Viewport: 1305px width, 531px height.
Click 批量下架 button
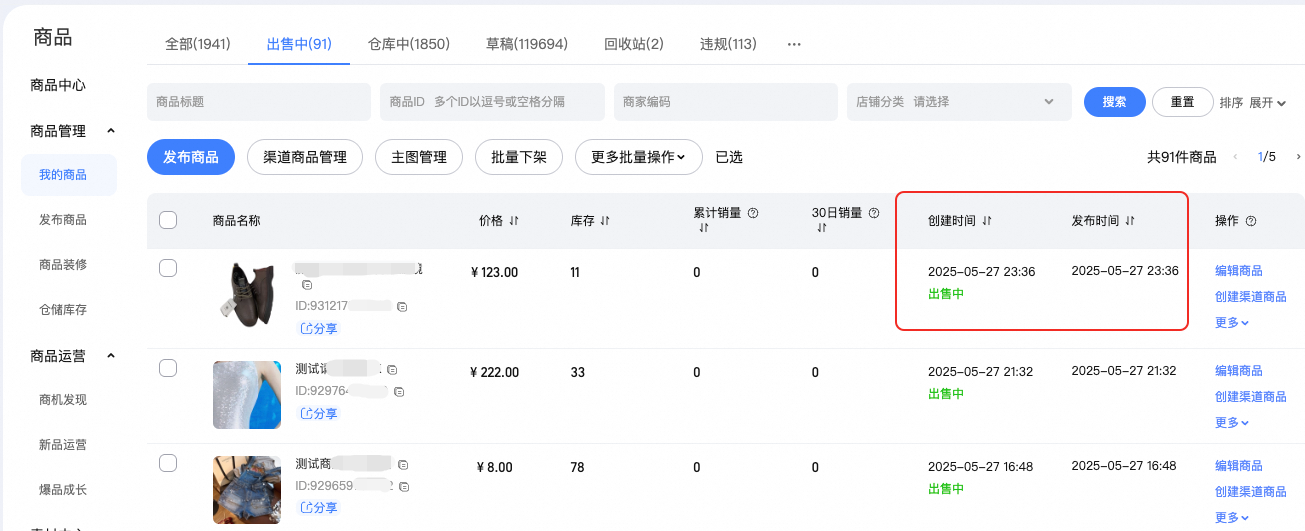519,157
